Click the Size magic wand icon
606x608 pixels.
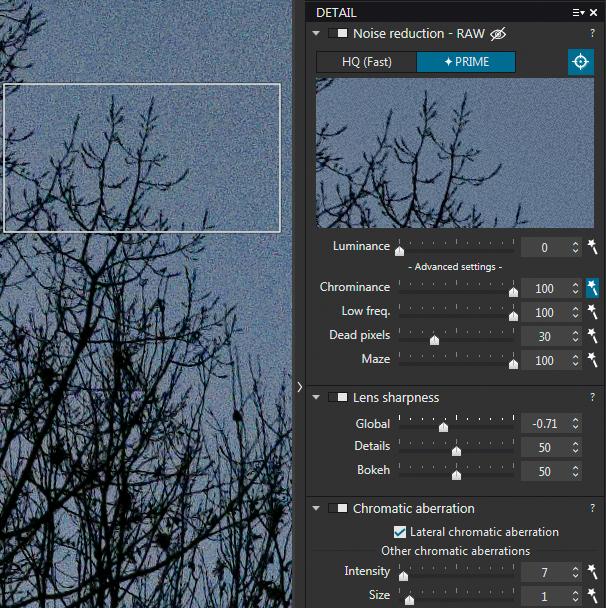tap(592, 596)
